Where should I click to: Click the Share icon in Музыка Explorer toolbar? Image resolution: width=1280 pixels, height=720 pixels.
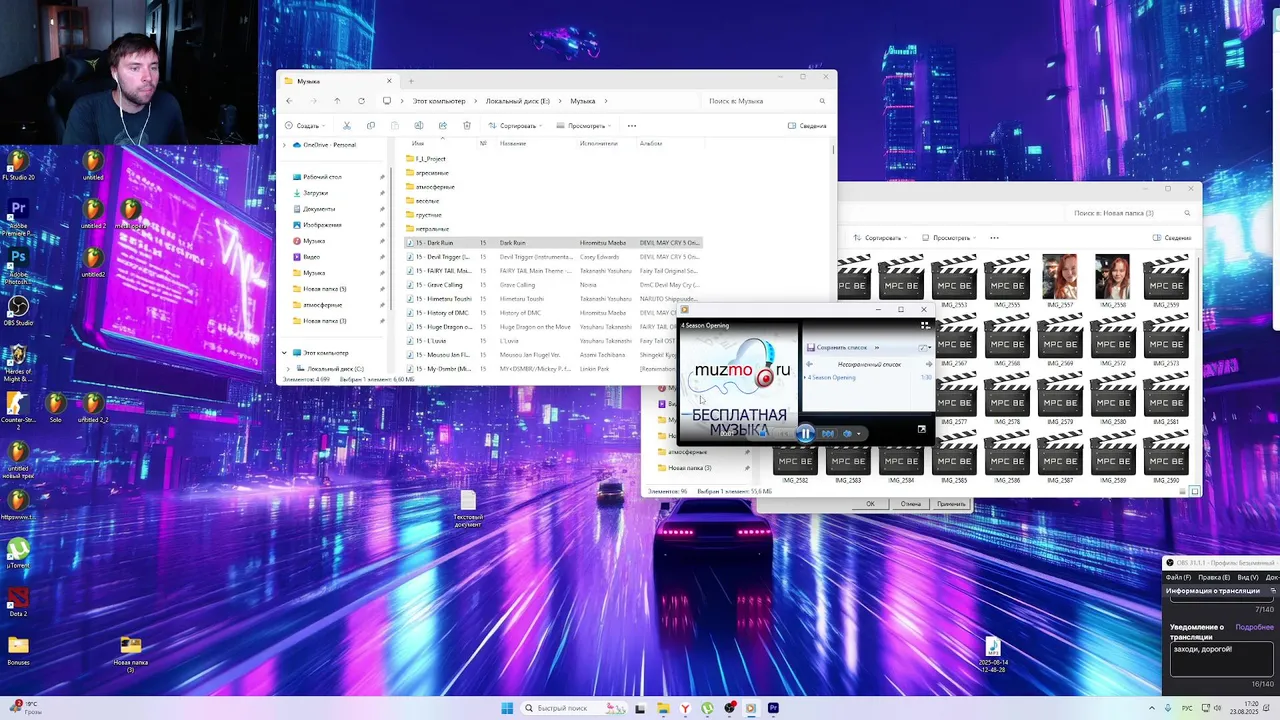443,126
